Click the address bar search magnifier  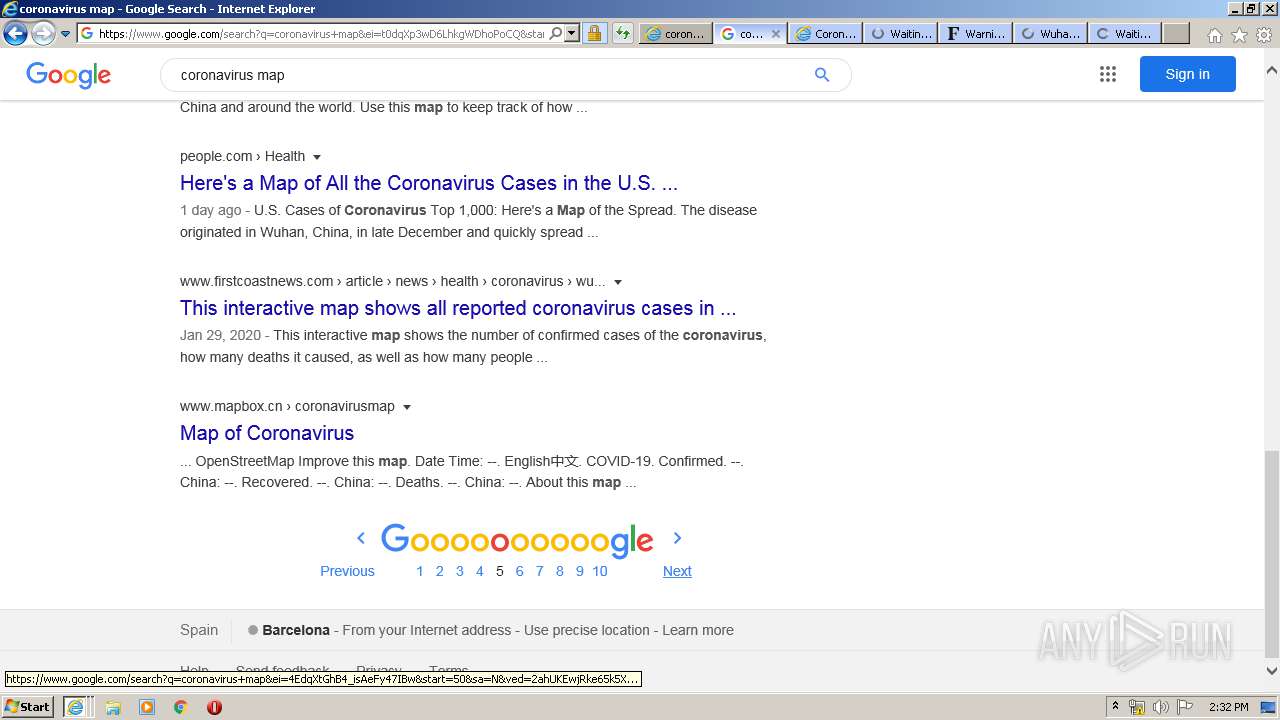tap(556, 33)
